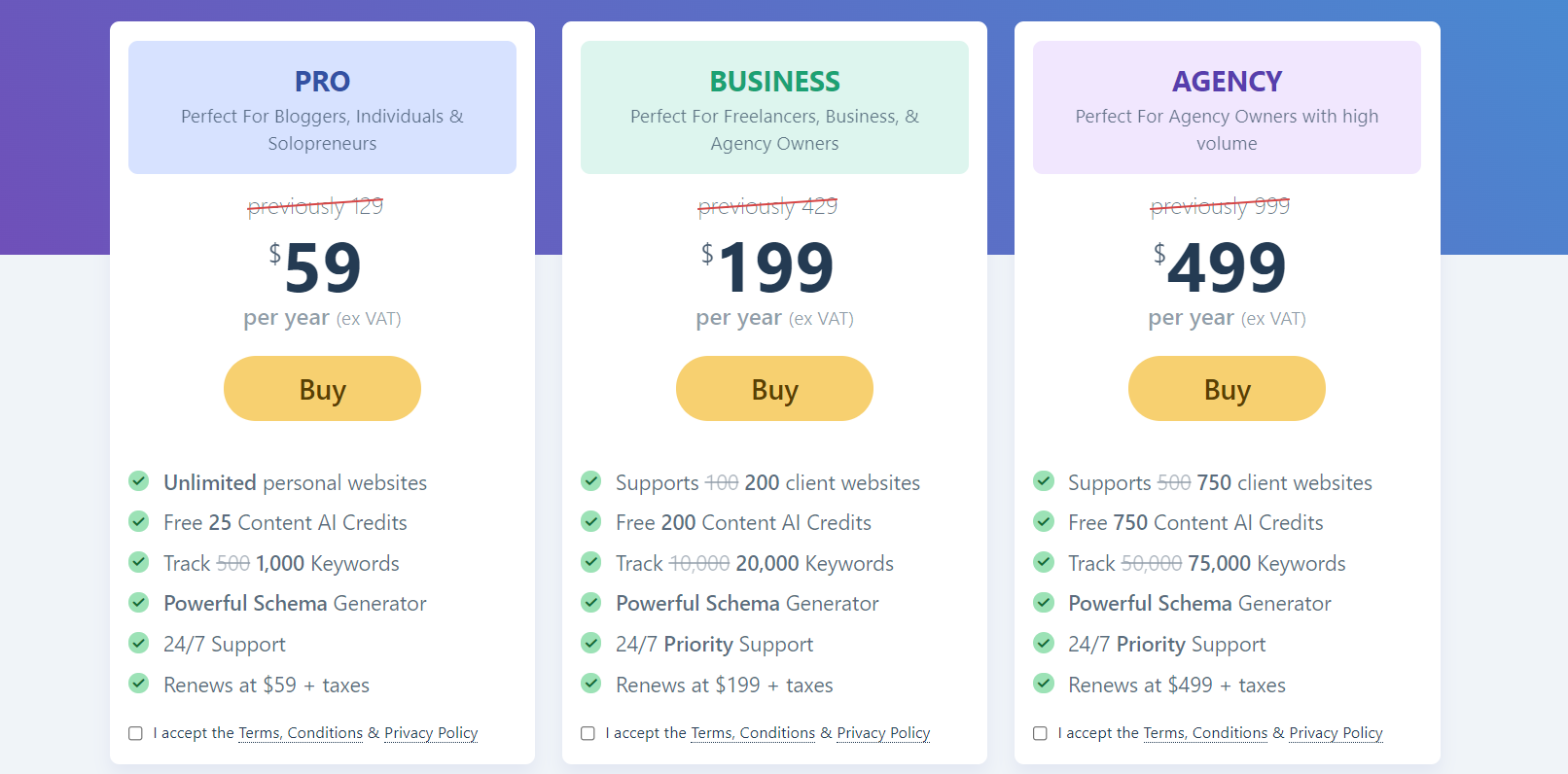Open Privacy Policy link in AGENCY card
The width and height of the screenshot is (1568, 774).
(1336, 733)
